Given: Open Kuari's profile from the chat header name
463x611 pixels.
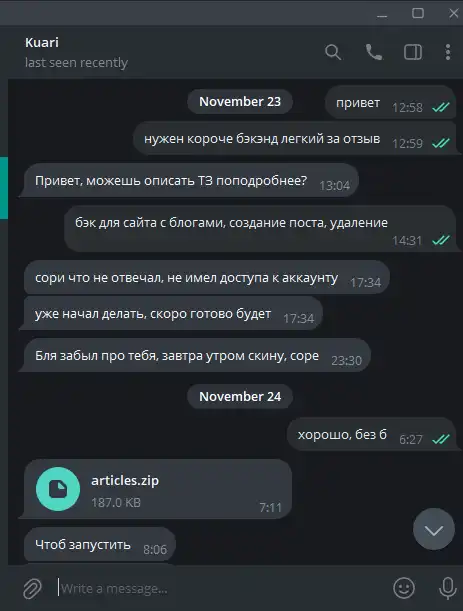Looking at the screenshot, I should (x=42, y=42).
